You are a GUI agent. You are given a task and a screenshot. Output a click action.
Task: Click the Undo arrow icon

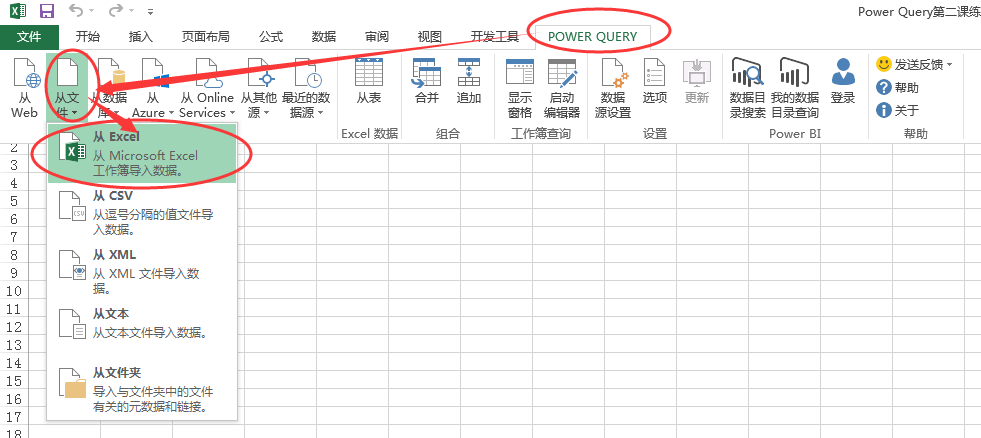tap(75, 11)
